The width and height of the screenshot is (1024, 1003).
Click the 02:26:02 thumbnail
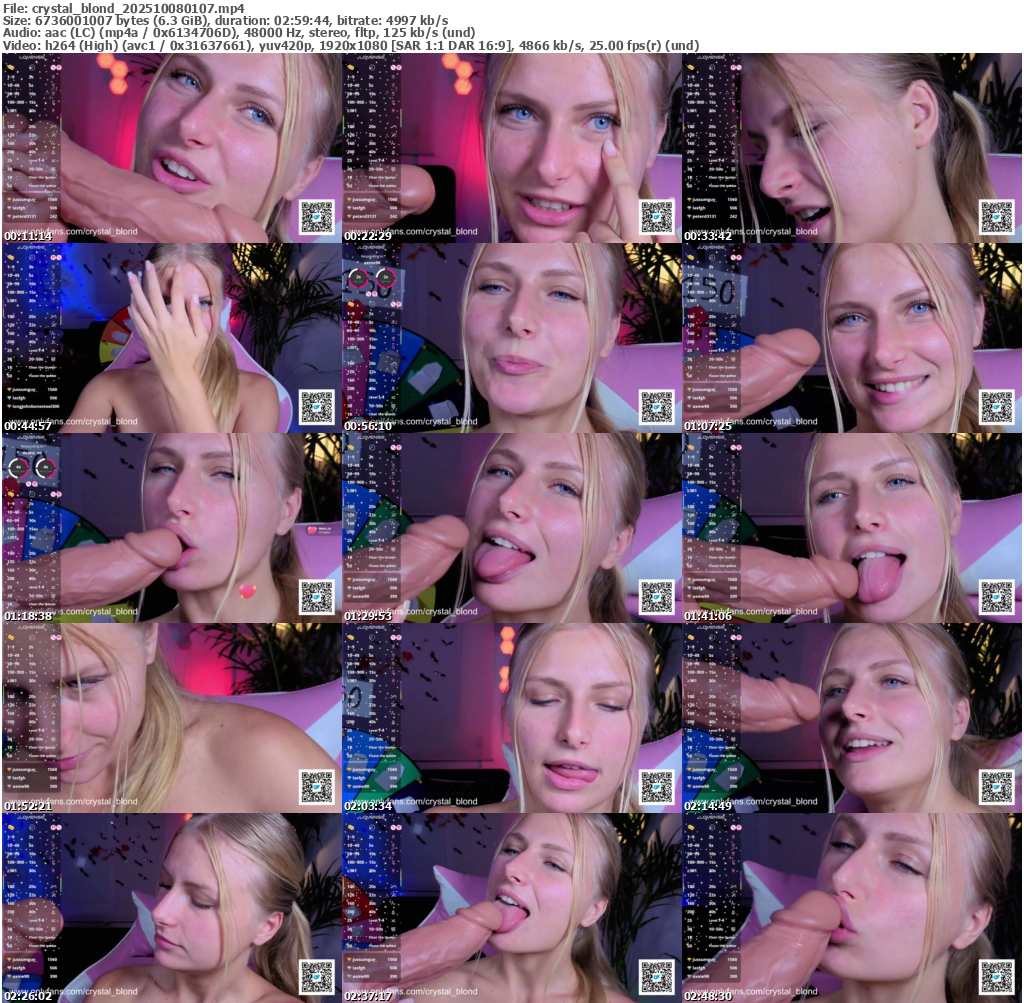(171, 908)
